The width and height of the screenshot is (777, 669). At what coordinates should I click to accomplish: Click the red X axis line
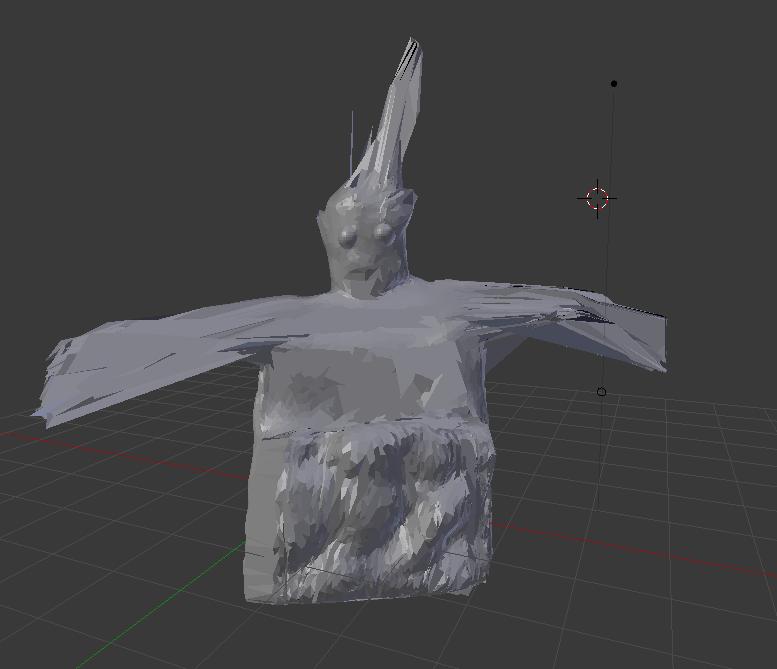(x=120, y=450)
